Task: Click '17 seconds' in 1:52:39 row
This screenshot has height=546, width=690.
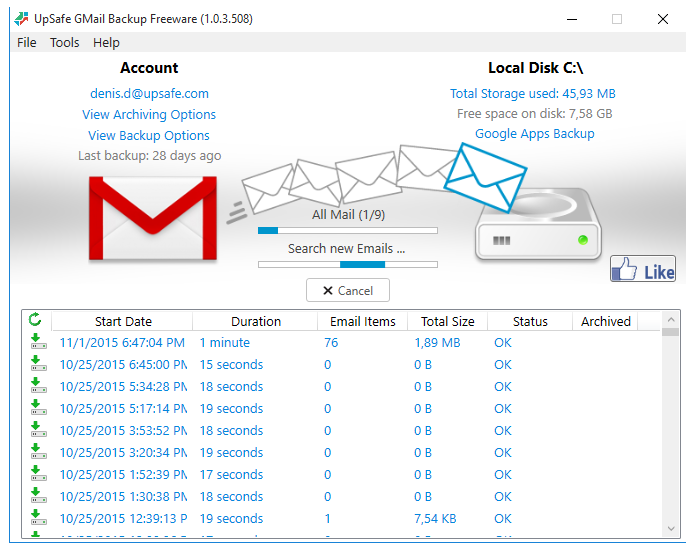Action: point(231,474)
